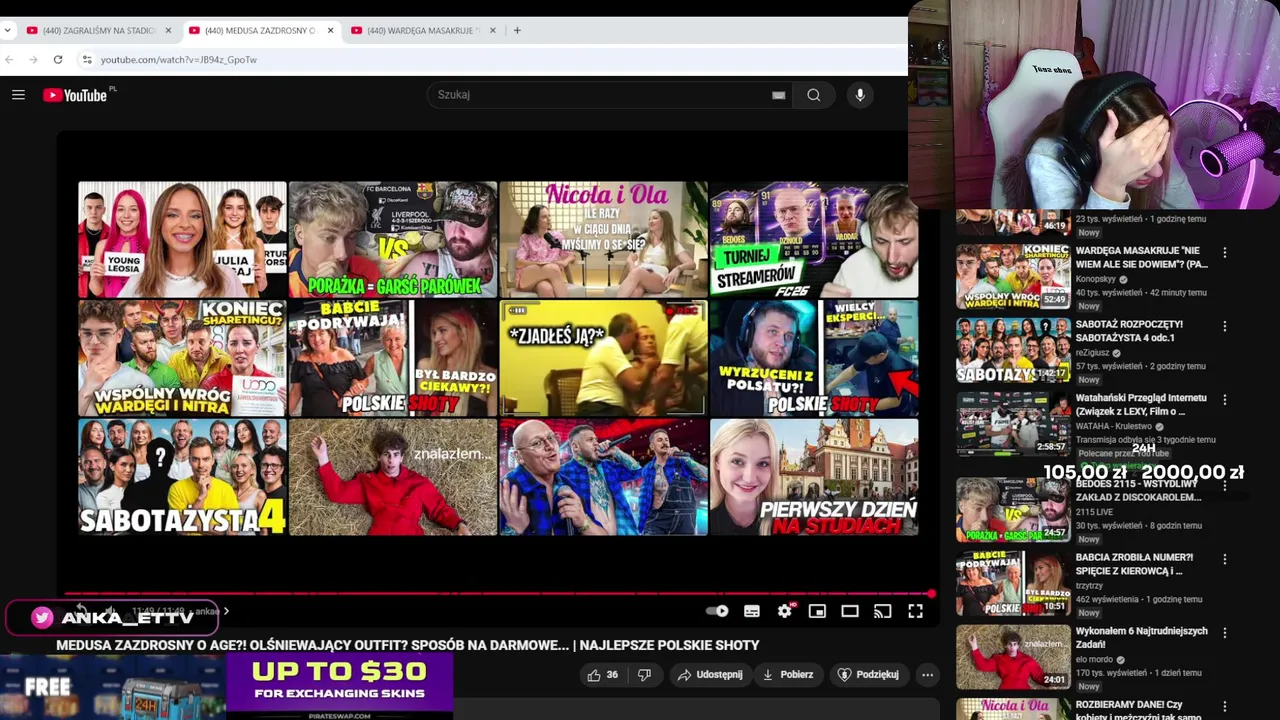The width and height of the screenshot is (1280, 720).
Task: Go forward in the browser
Action: pyautogui.click(x=33, y=60)
